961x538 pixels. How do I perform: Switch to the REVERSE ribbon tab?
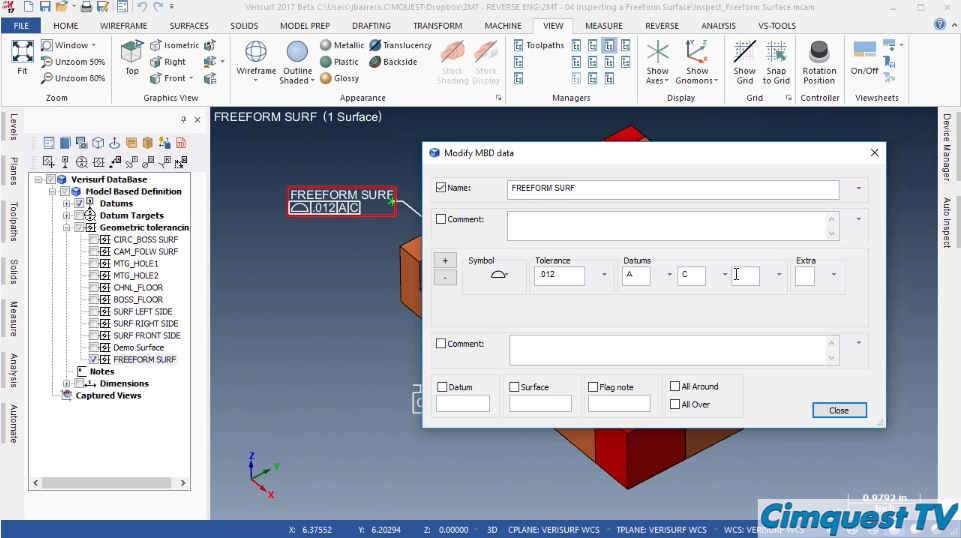[x=662, y=26]
